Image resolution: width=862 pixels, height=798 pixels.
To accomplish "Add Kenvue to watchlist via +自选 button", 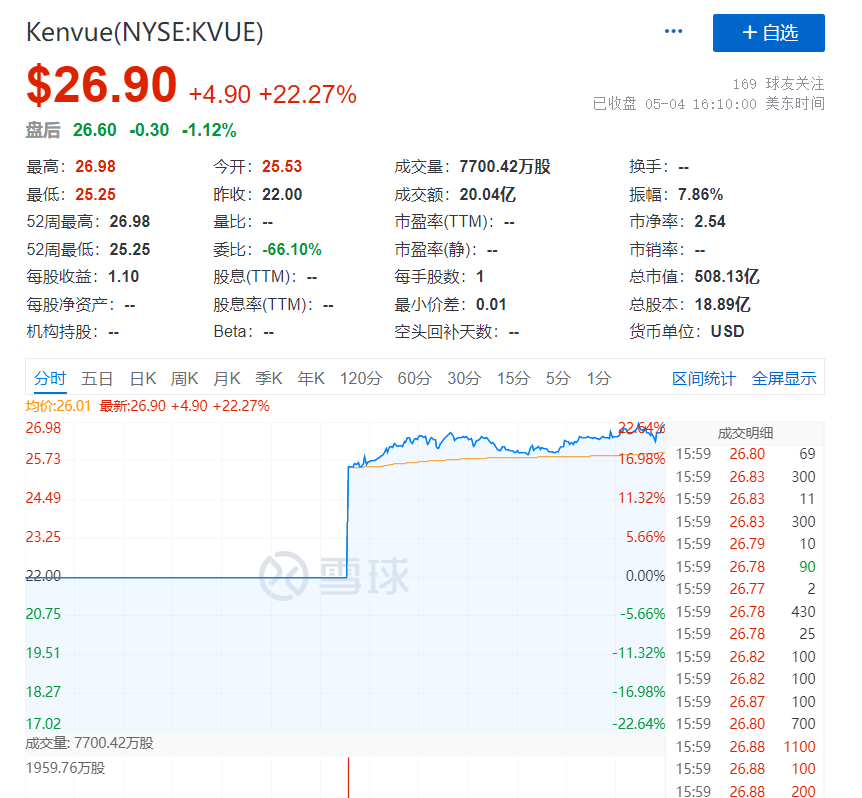I will pos(768,33).
